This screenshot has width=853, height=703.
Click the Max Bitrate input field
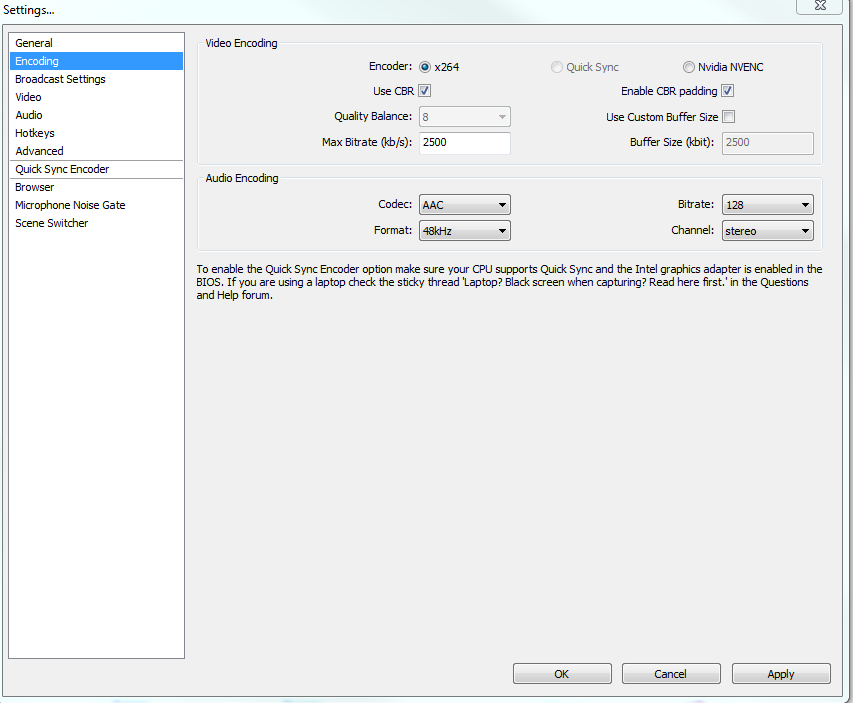465,143
